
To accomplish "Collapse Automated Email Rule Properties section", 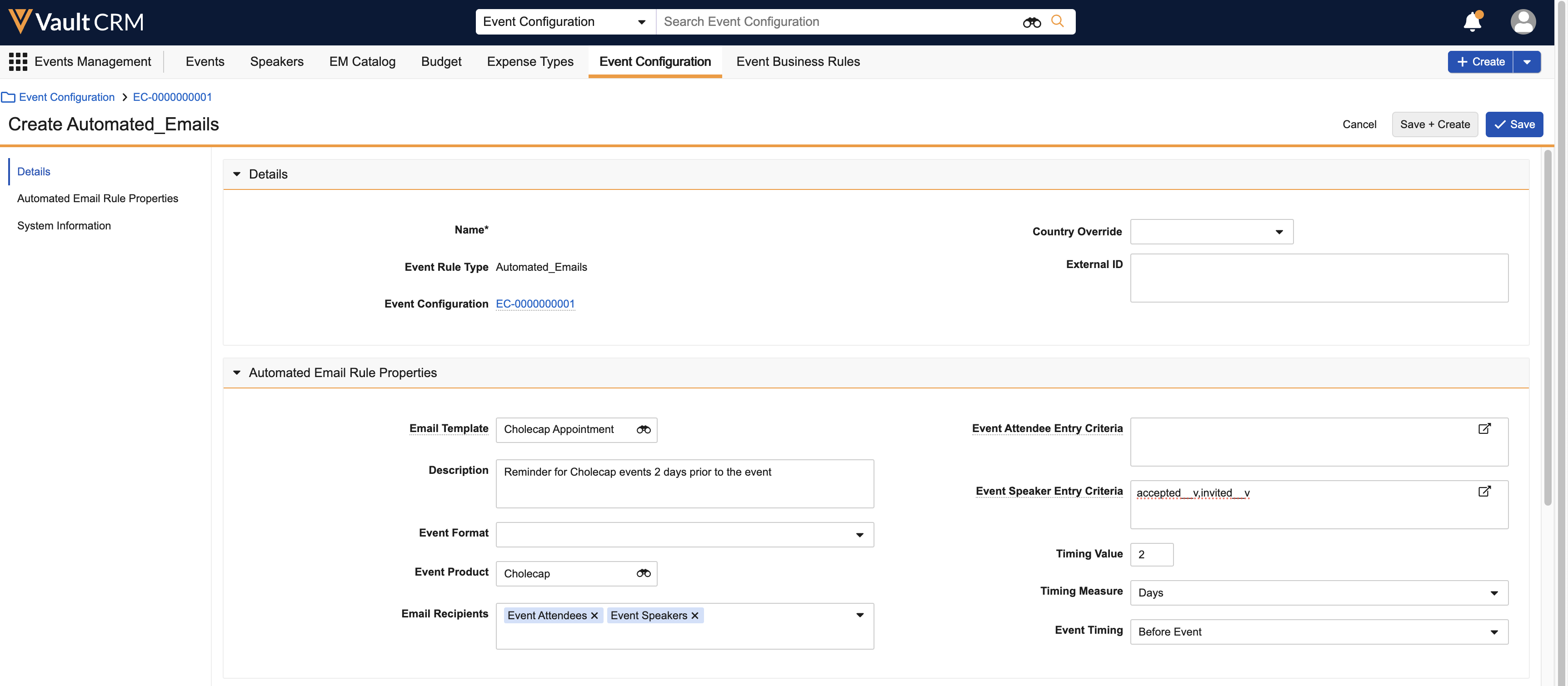I will [237, 373].
